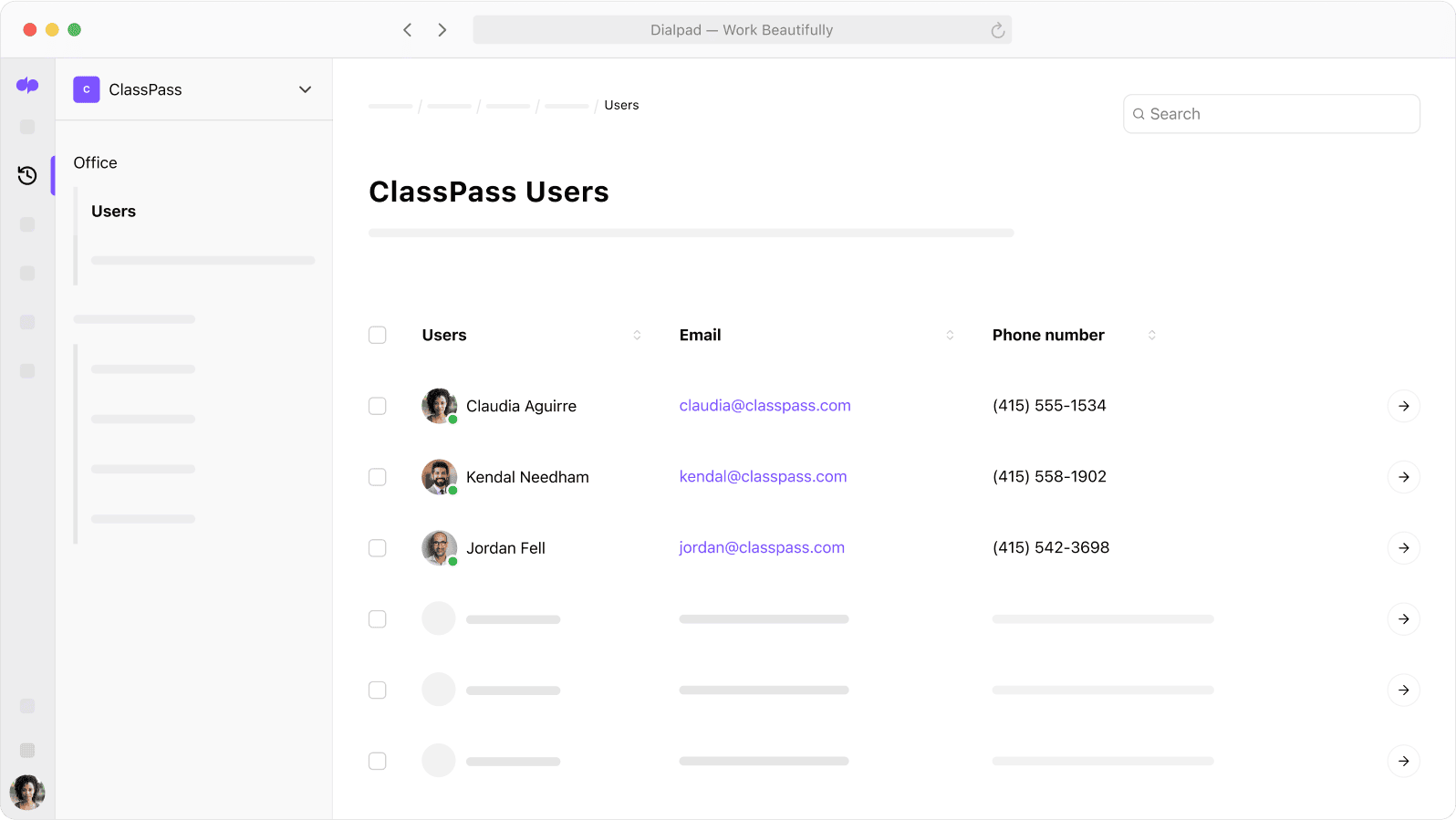The image size is (1456, 820).
Task: Expand the ClassPass workspace dropdown chevron
Action: point(305,89)
